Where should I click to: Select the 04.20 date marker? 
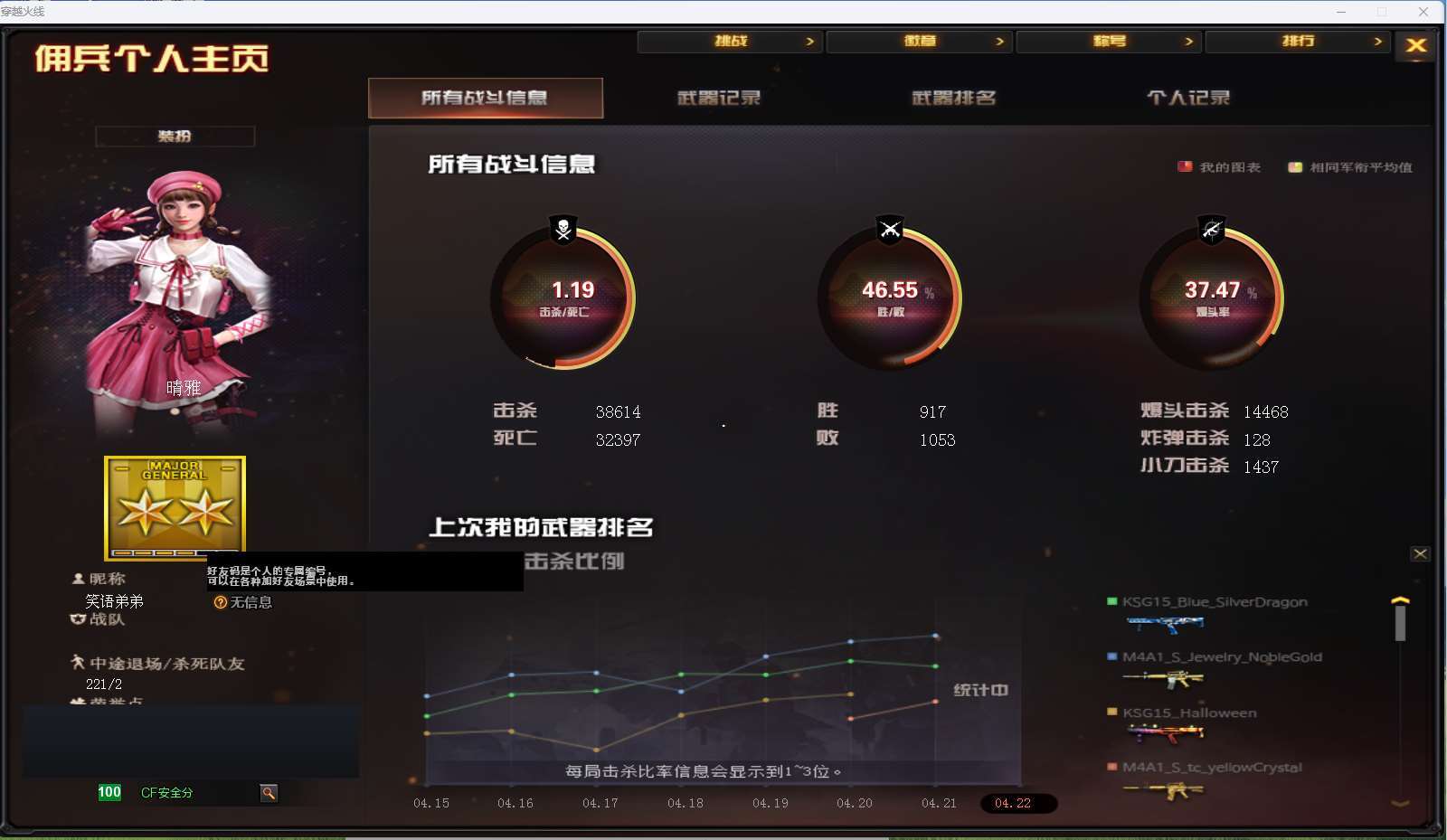[855, 803]
